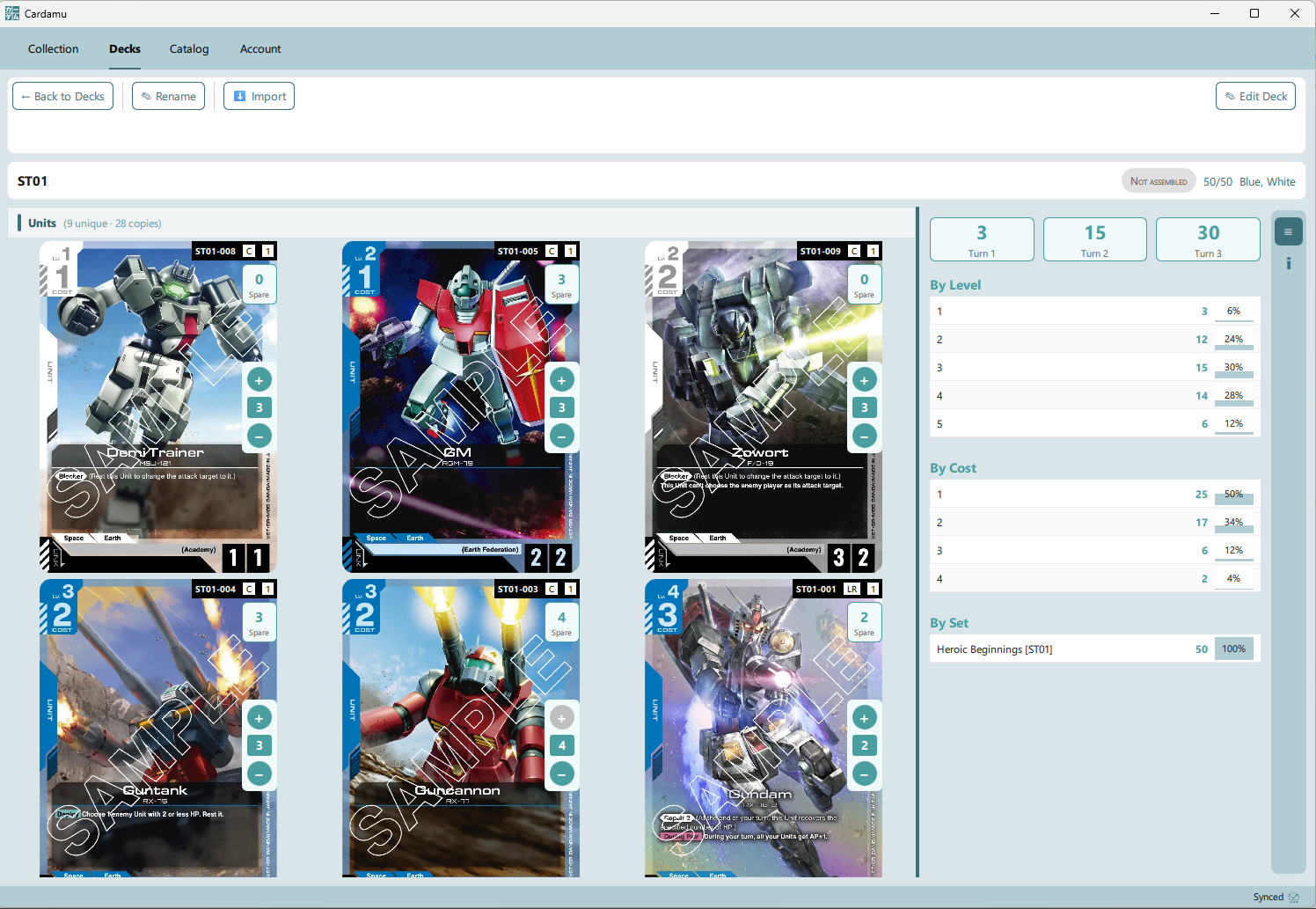
Task: Click the By Level heading
Action: (x=955, y=285)
